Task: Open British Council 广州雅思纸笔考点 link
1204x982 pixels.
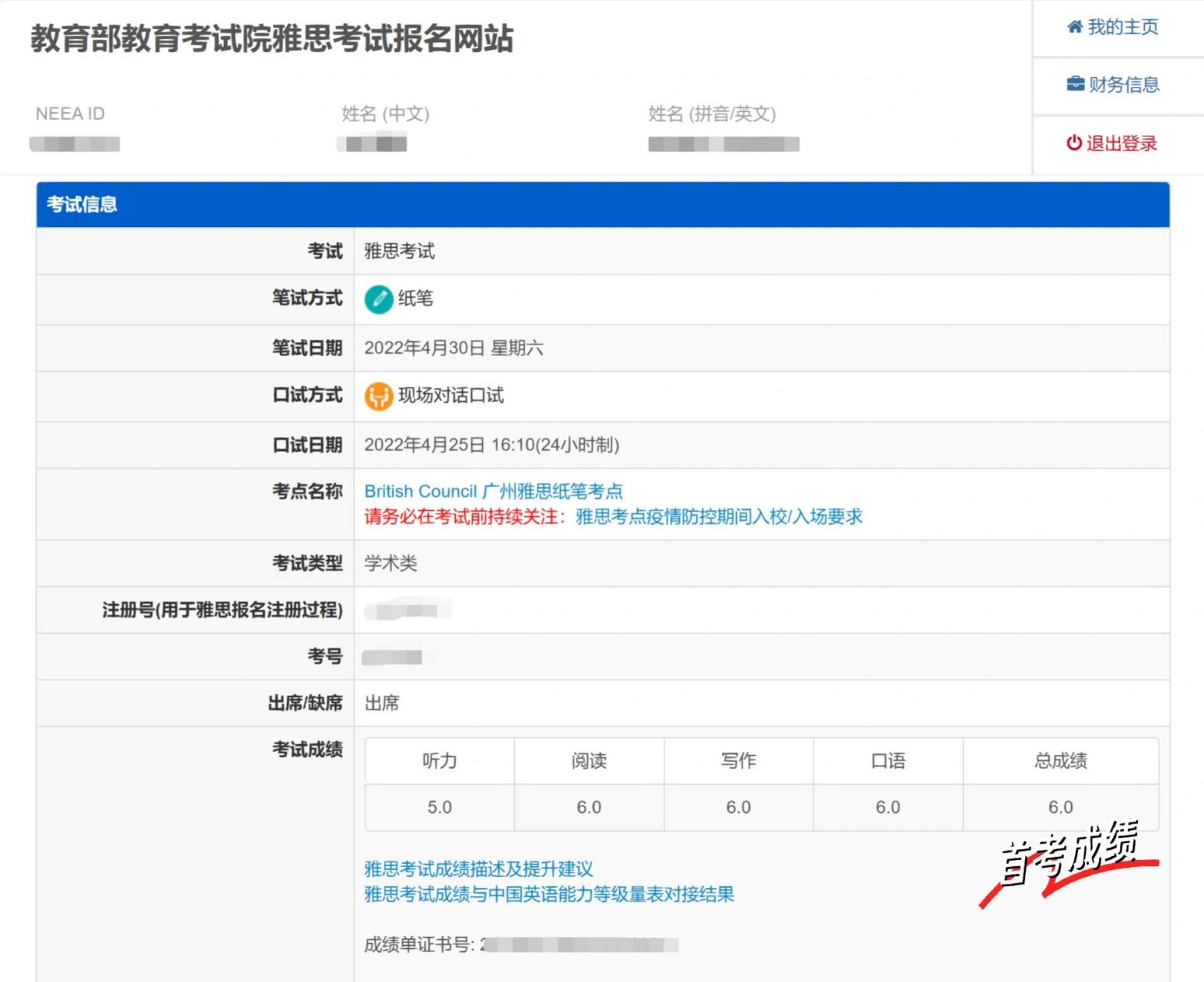Action: 493,492
